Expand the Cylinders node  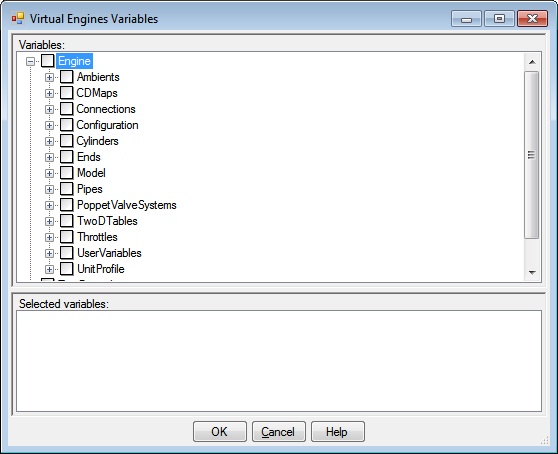click(49, 141)
